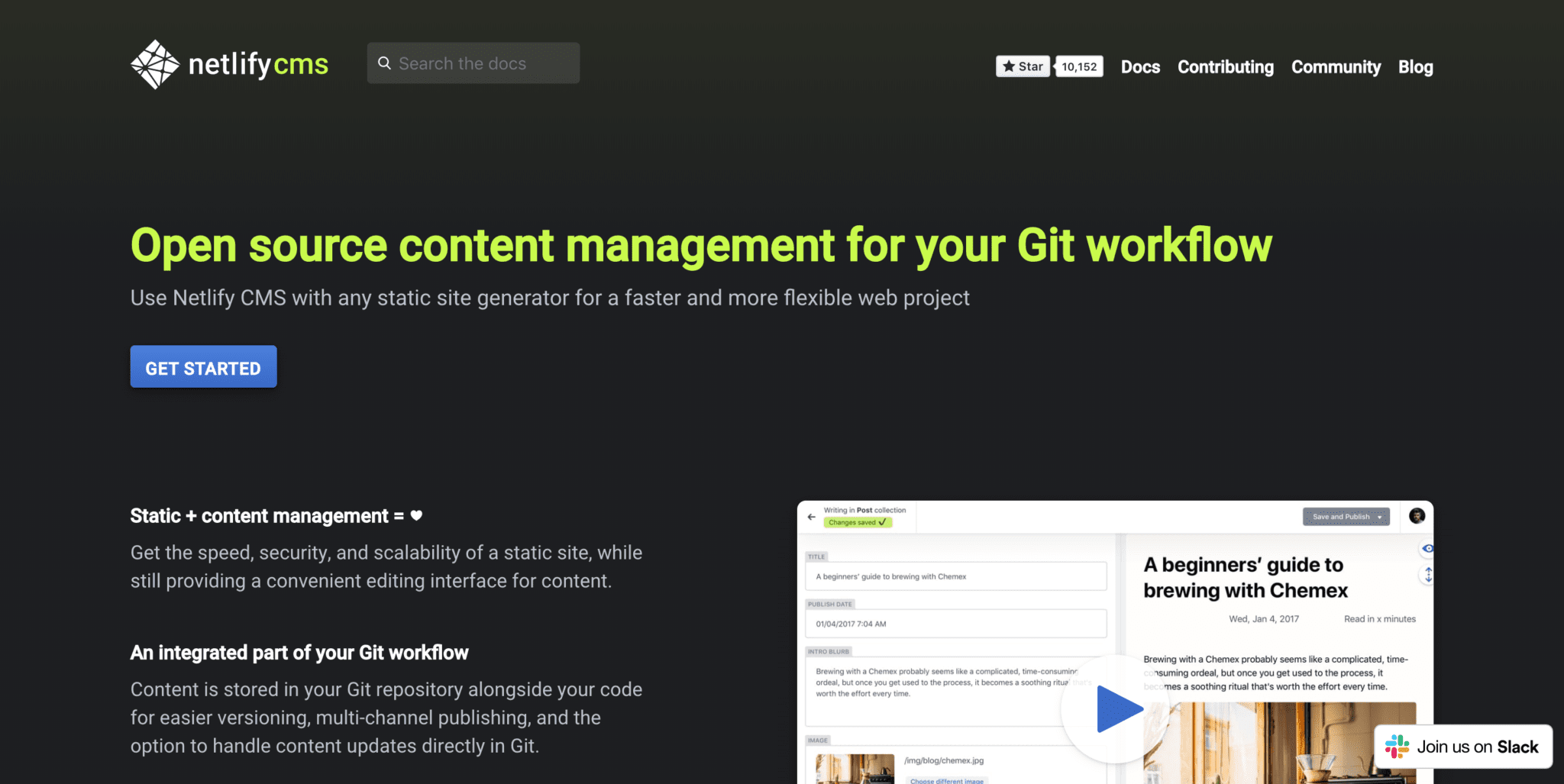
Task: Click the Netlify CMS diamond logo
Action: click(x=155, y=65)
